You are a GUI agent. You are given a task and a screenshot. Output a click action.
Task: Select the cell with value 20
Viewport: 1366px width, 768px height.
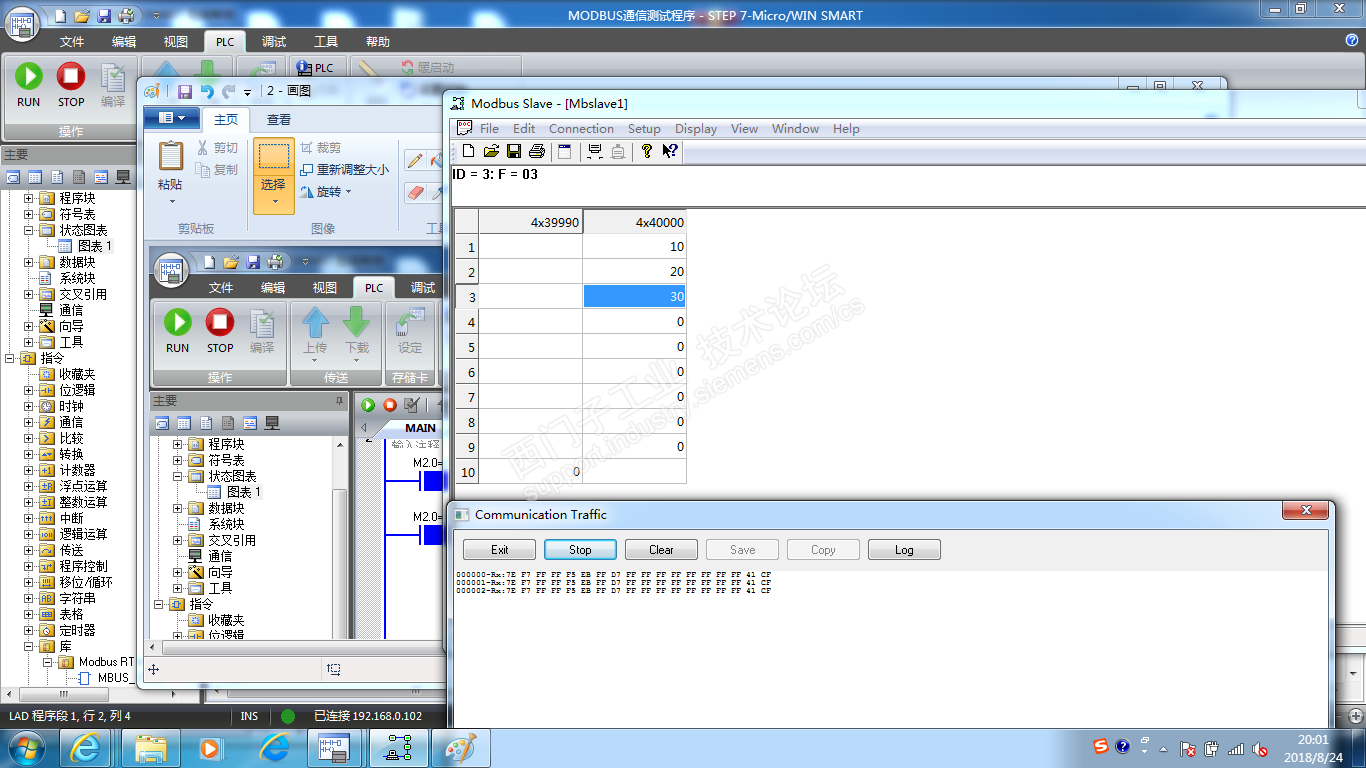click(635, 272)
